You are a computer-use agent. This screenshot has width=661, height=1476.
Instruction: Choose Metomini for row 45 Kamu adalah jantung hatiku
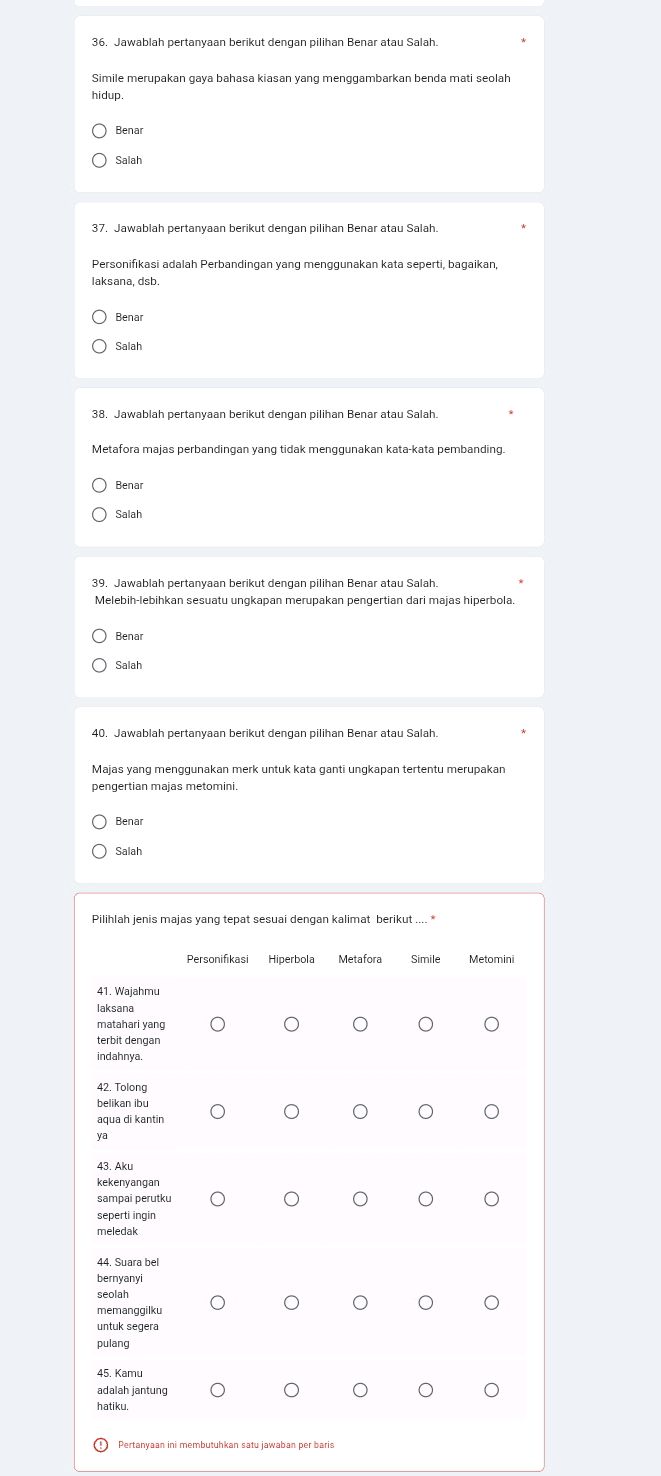click(x=491, y=1390)
